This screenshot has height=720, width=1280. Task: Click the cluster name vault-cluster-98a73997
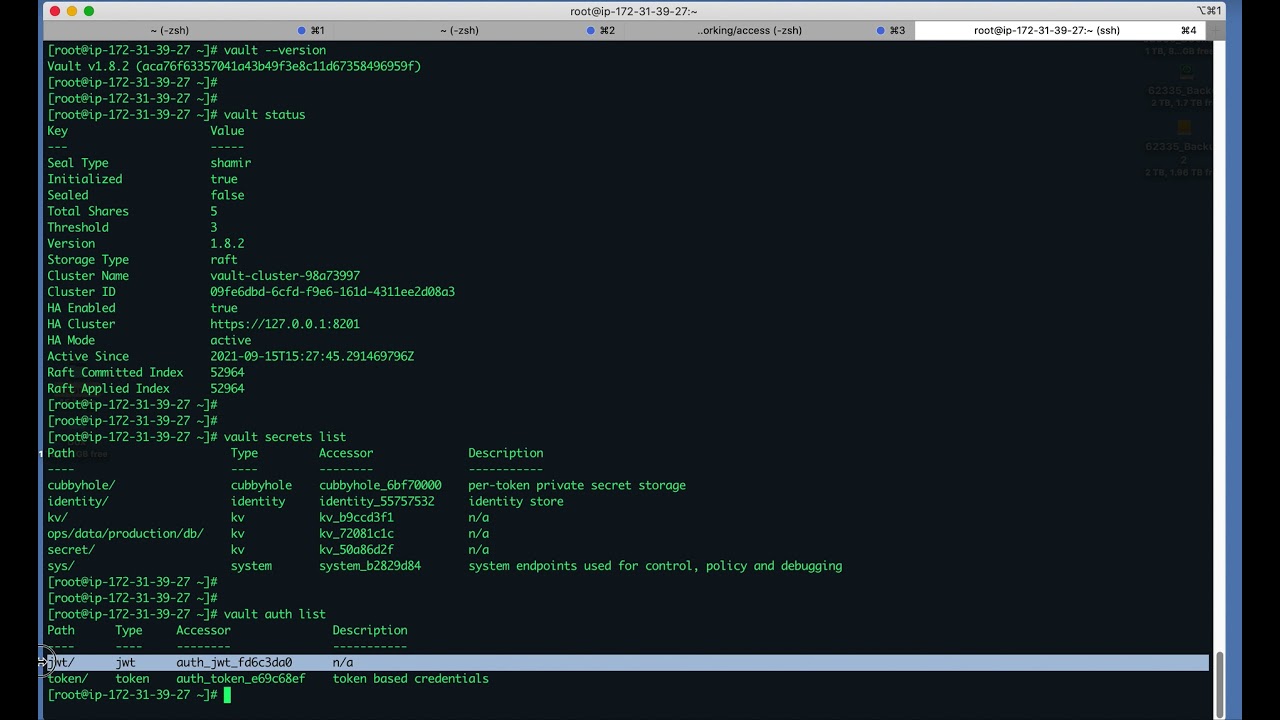coord(285,276)
